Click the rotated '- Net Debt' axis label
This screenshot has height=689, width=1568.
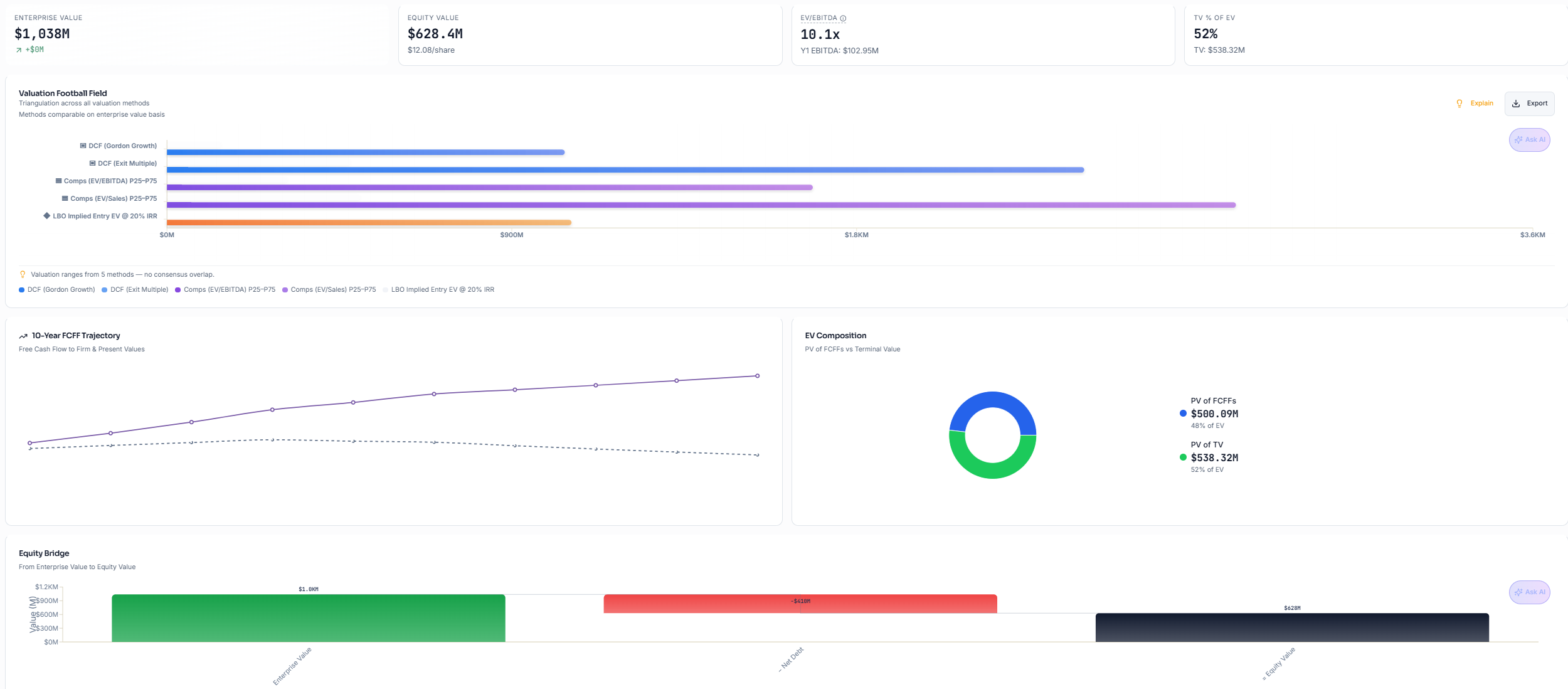pos(792,660)
